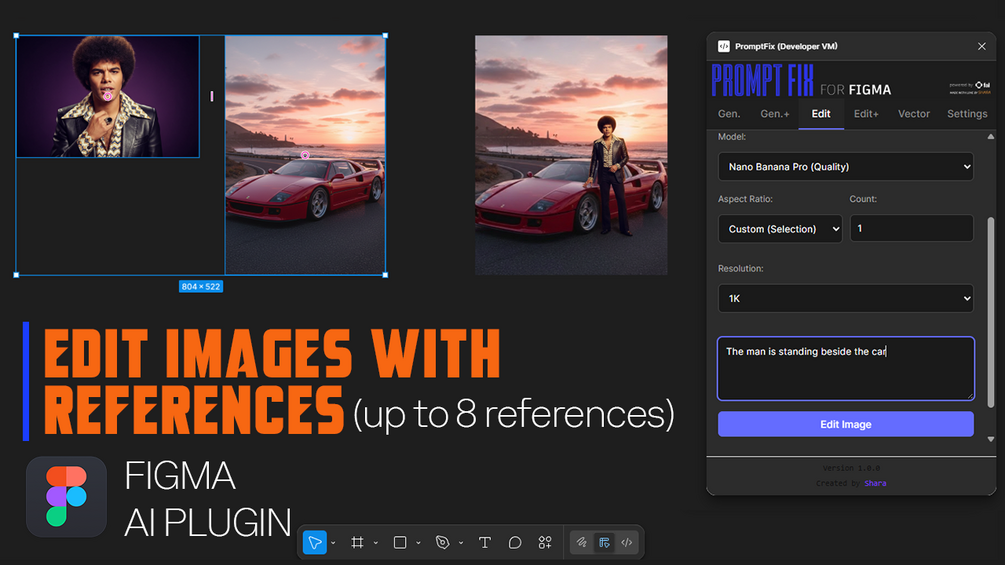The image size is (1005, 565).
Task: Click the pink target marker on car image
Action: [305, 155]
